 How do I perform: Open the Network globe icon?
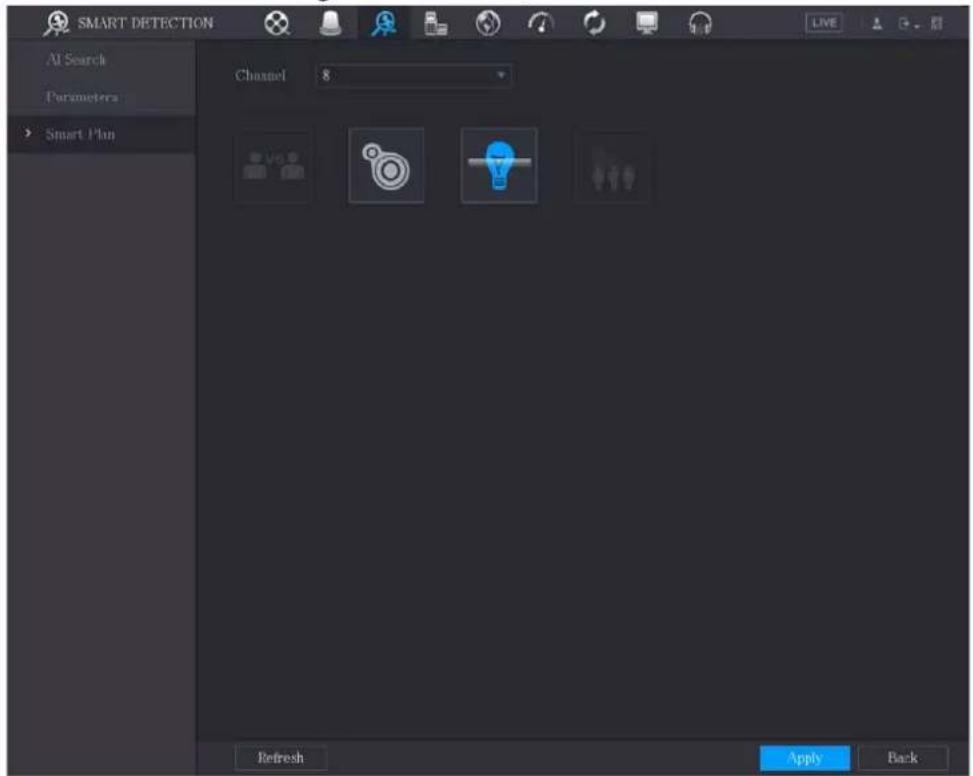coord(488,24)
